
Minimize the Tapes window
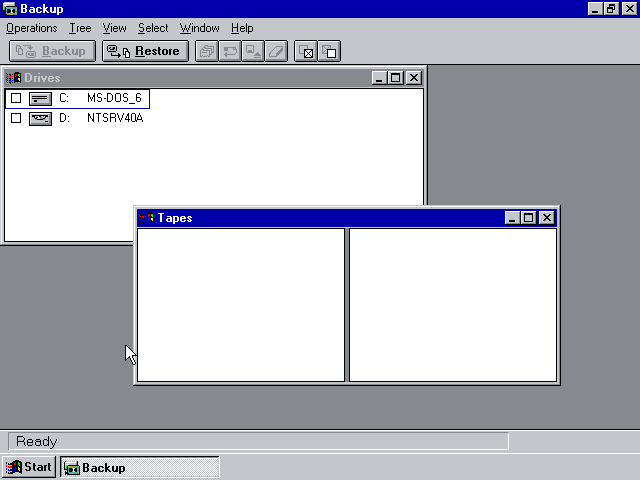coord(513,218)
